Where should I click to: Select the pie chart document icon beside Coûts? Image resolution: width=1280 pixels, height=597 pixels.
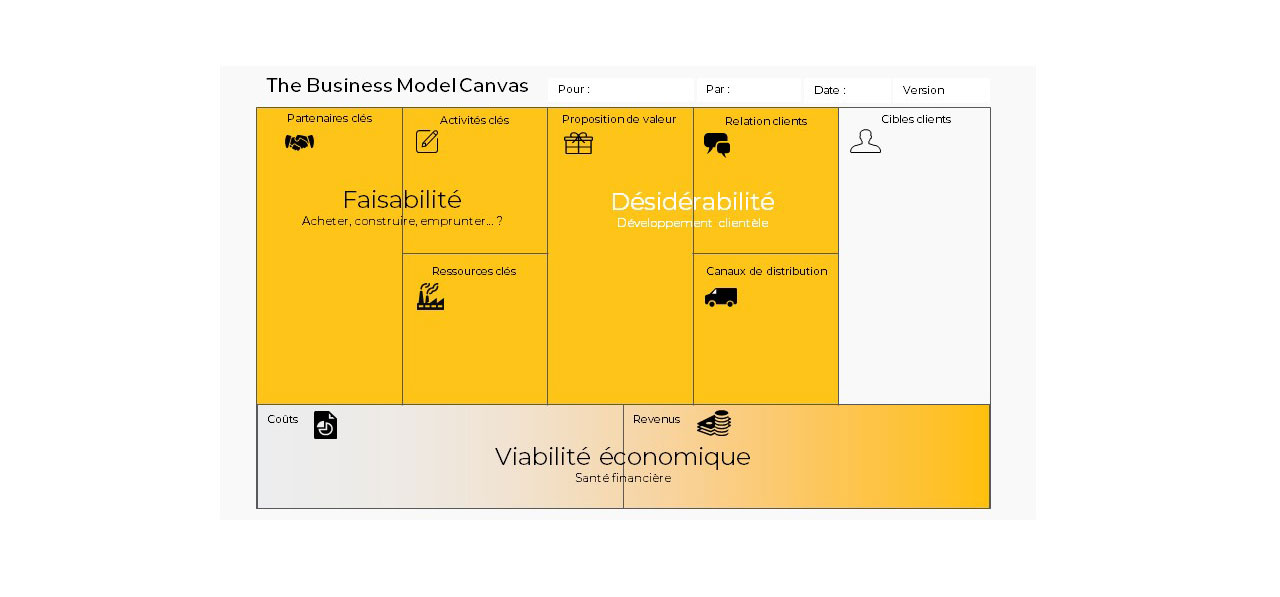325,425
